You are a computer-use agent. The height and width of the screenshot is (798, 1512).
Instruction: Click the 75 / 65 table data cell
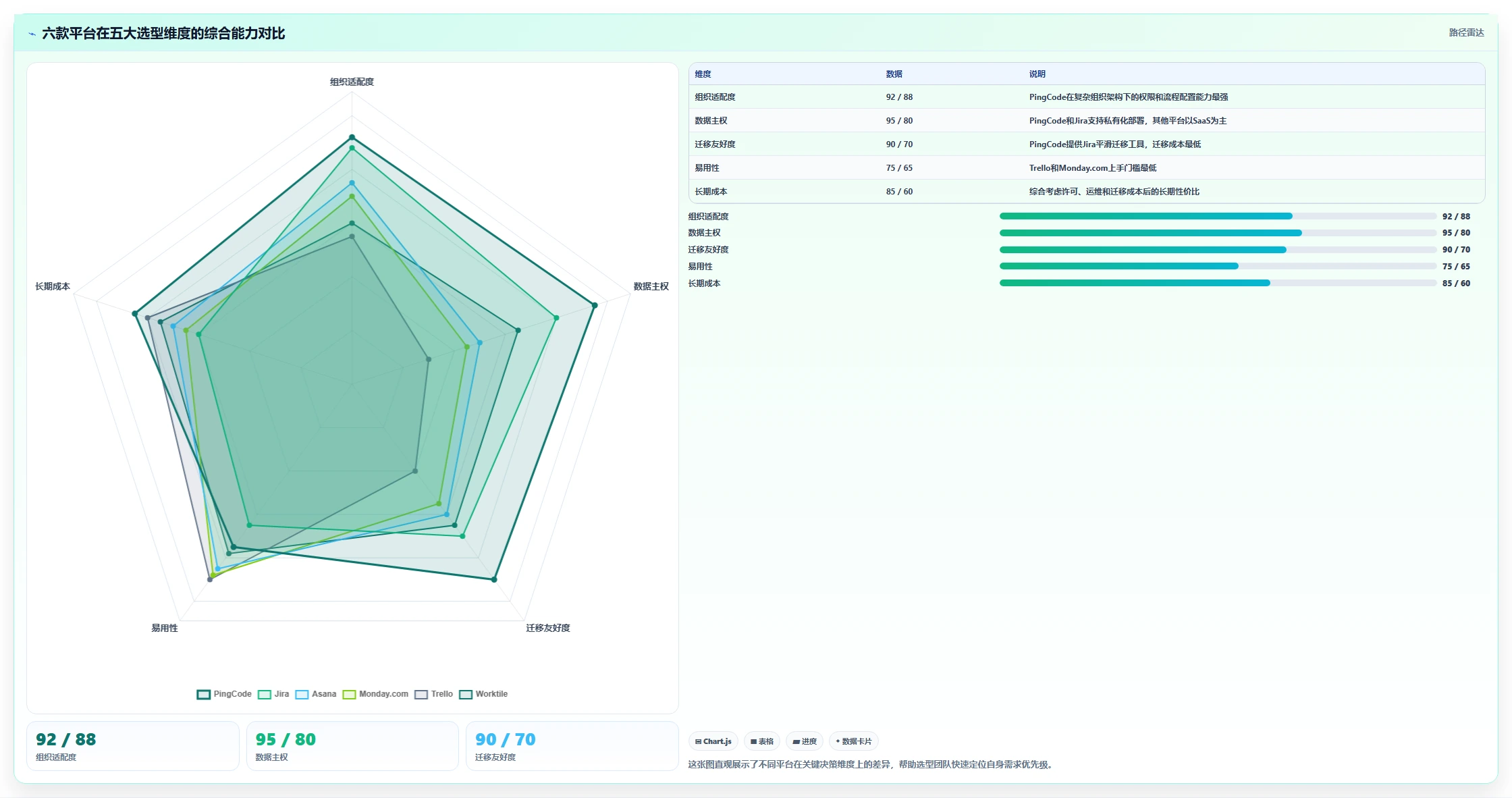pos(899,168)
